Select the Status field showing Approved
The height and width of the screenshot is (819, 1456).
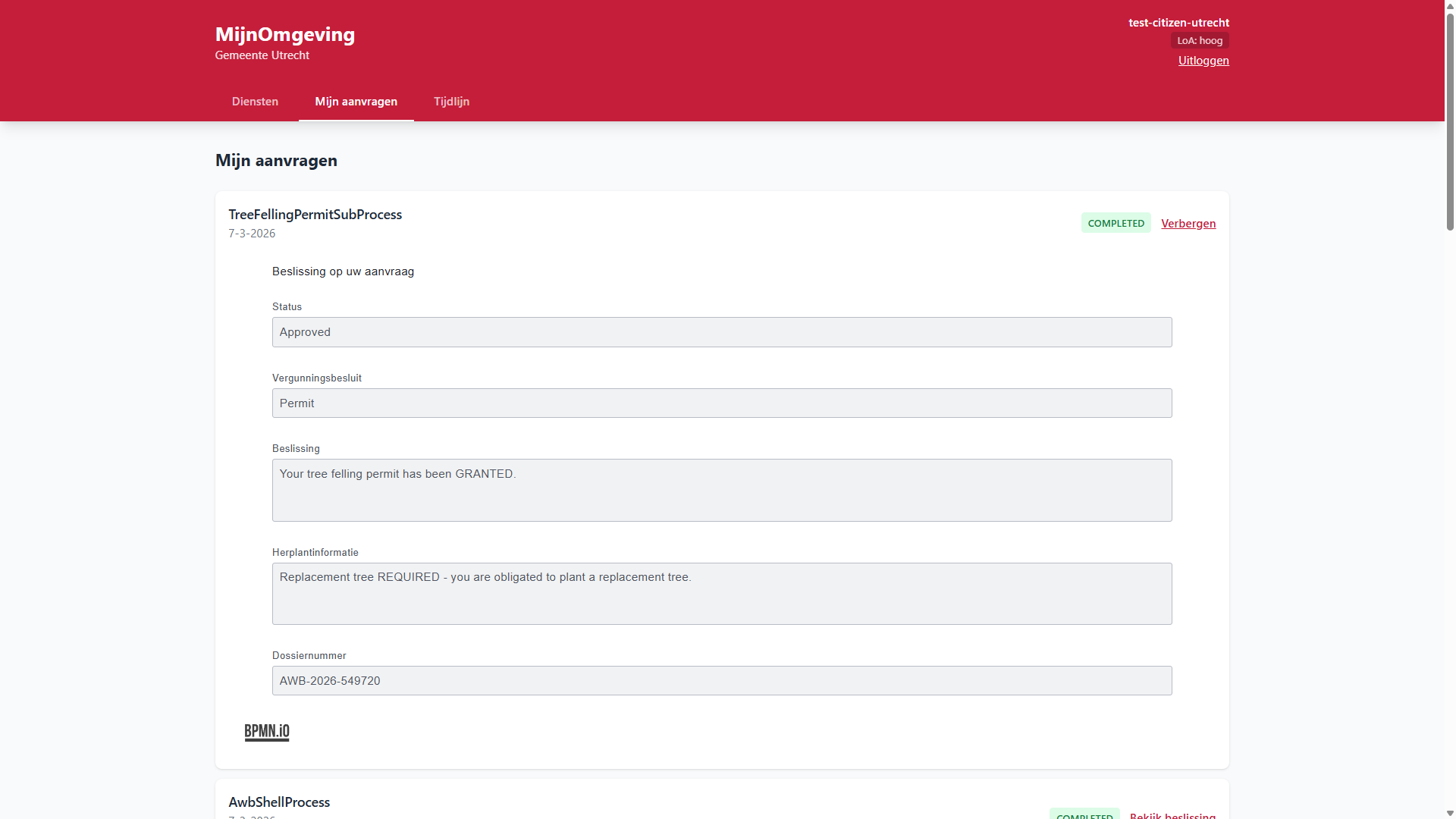721,331
